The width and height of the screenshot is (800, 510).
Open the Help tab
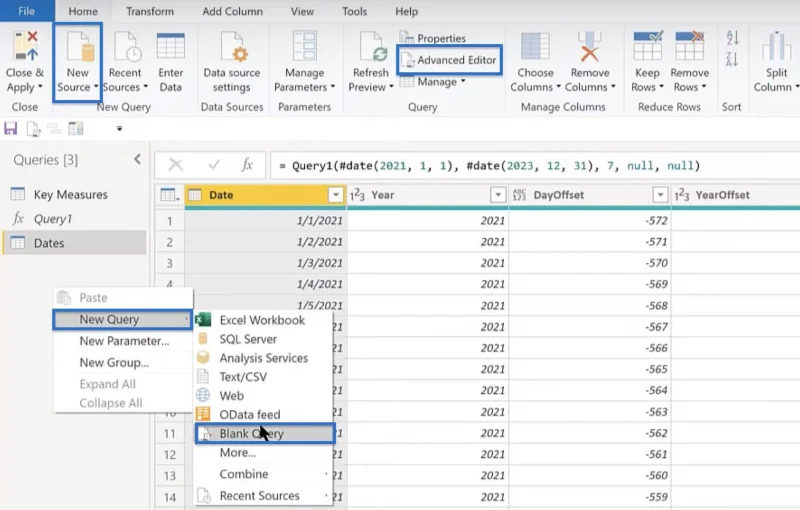click(406, 11)
